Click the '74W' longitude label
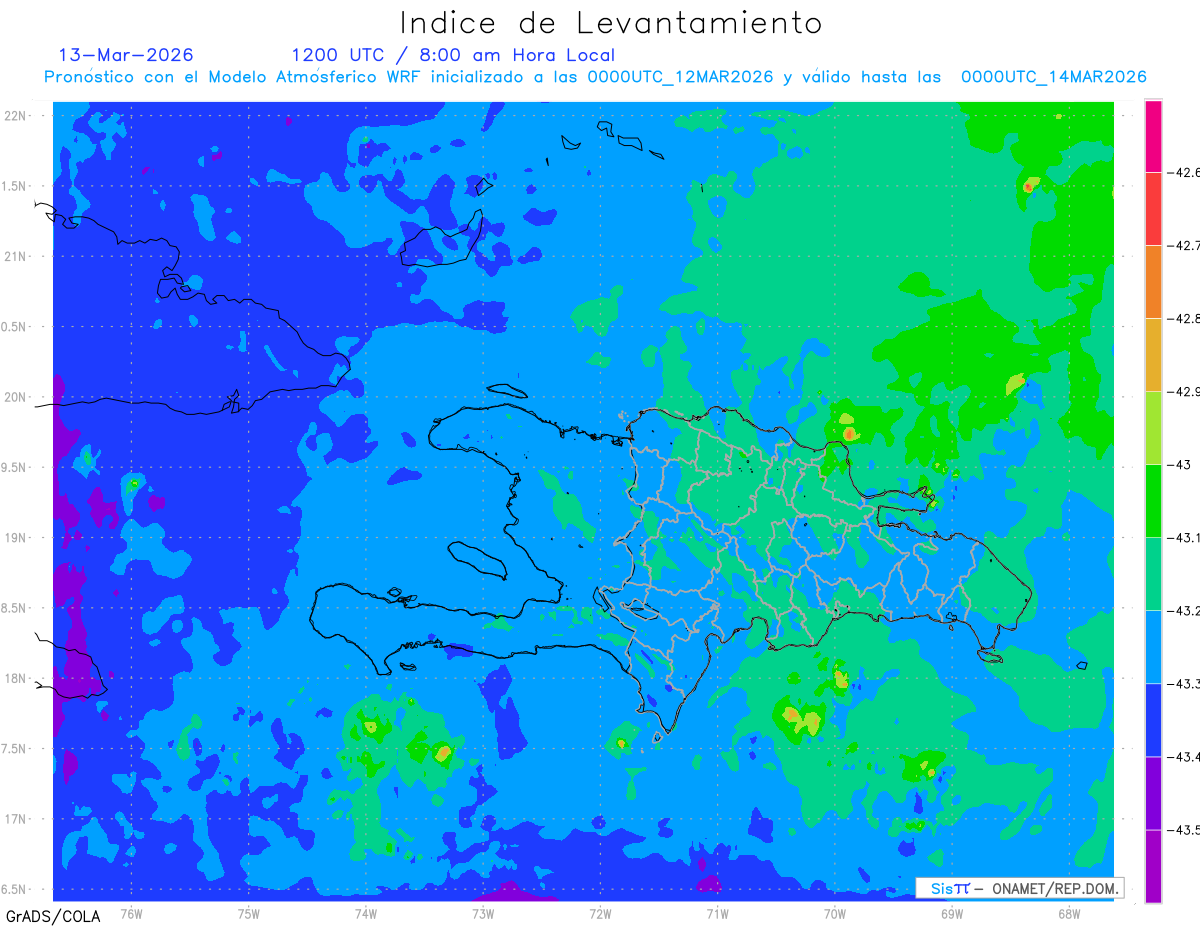1200x927 pixels. (366, 913)
